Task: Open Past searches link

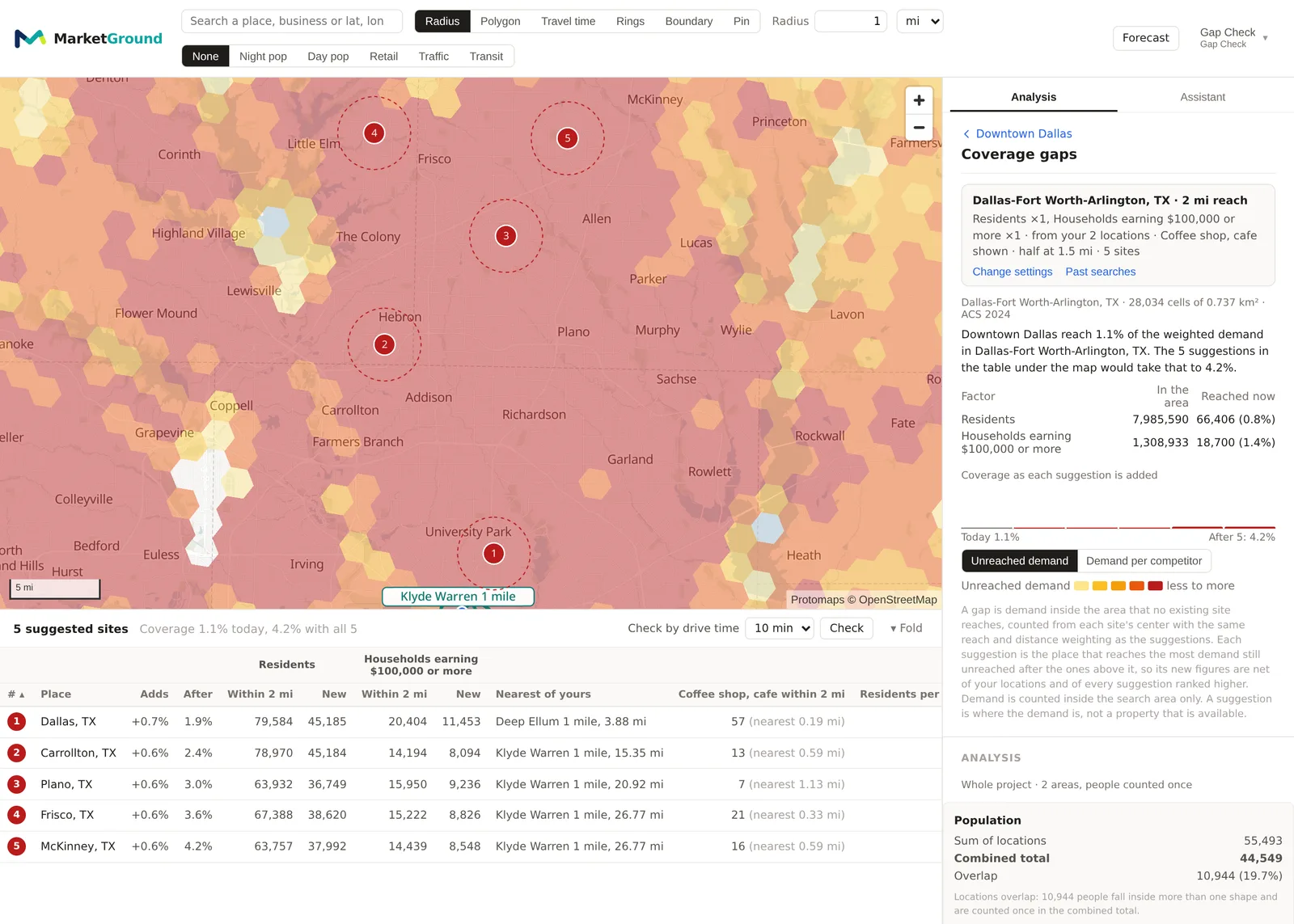Action: (1100, 272)
